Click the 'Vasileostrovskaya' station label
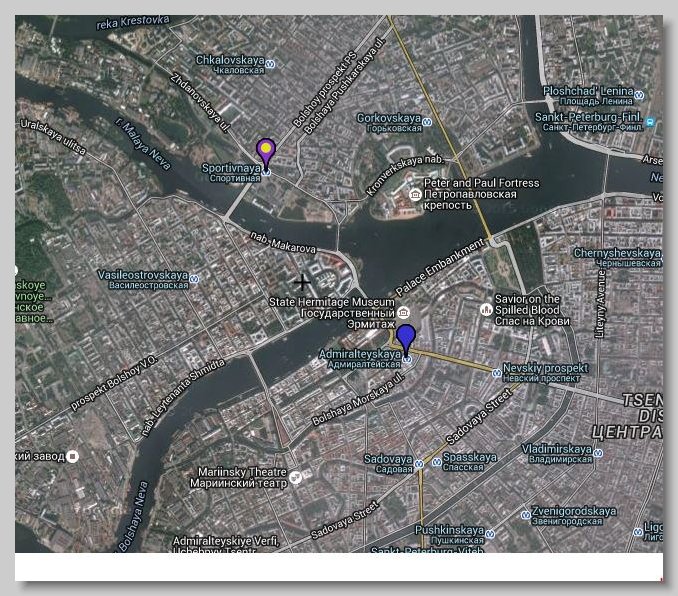Viewport: 678px width, 596px height. click(x=143, y=275)
